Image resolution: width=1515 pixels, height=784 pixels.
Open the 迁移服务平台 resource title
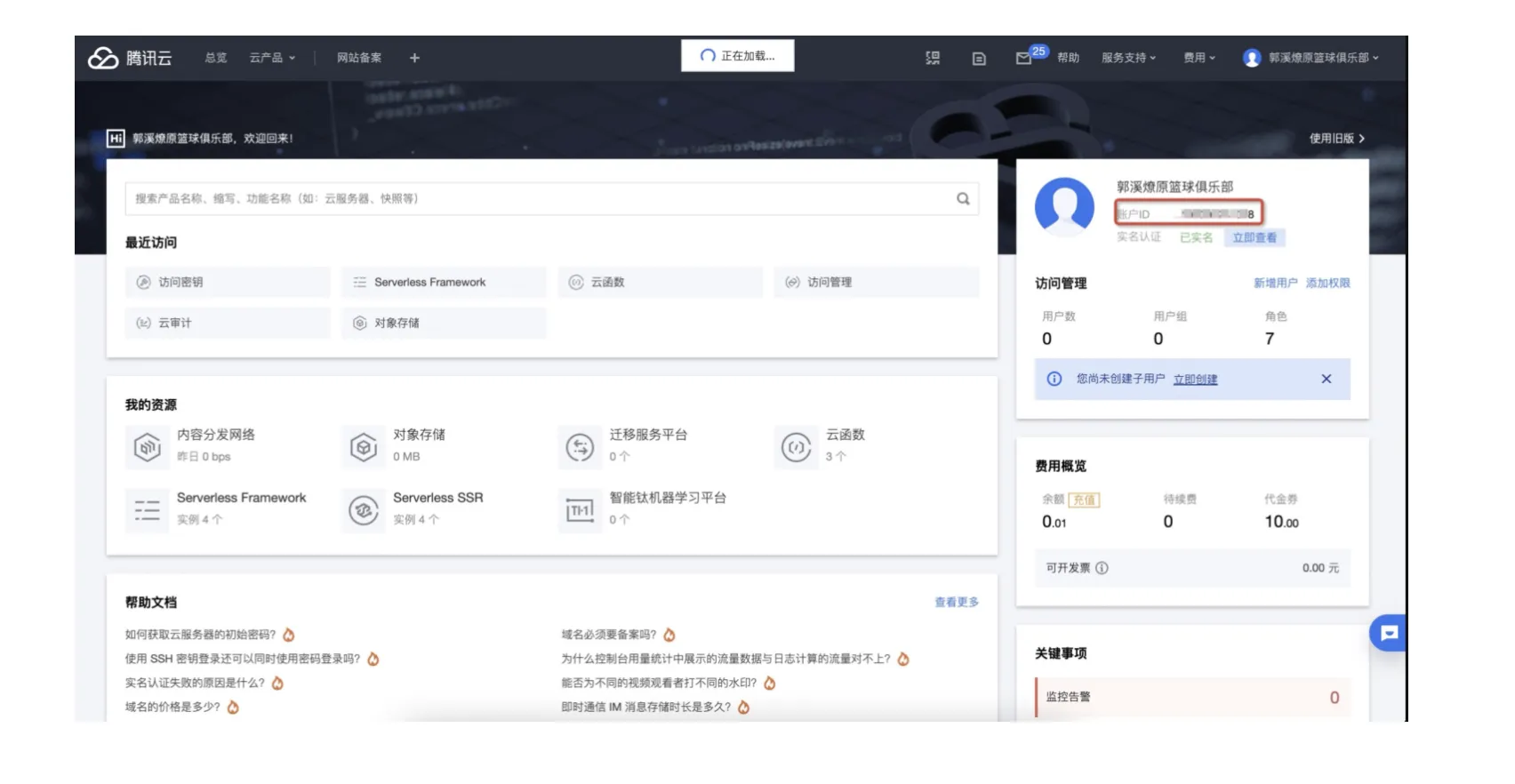point(648,435)
